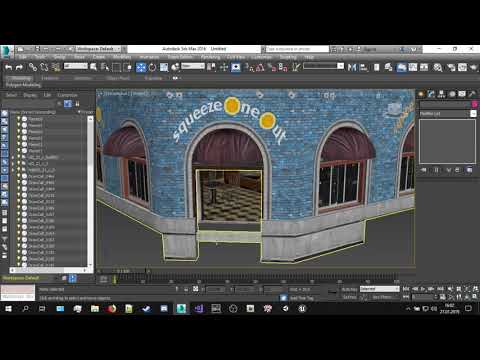The image size is (480, 360).
Task: Activate the Select and Rotate tool
Action: [x=152, y=67]
